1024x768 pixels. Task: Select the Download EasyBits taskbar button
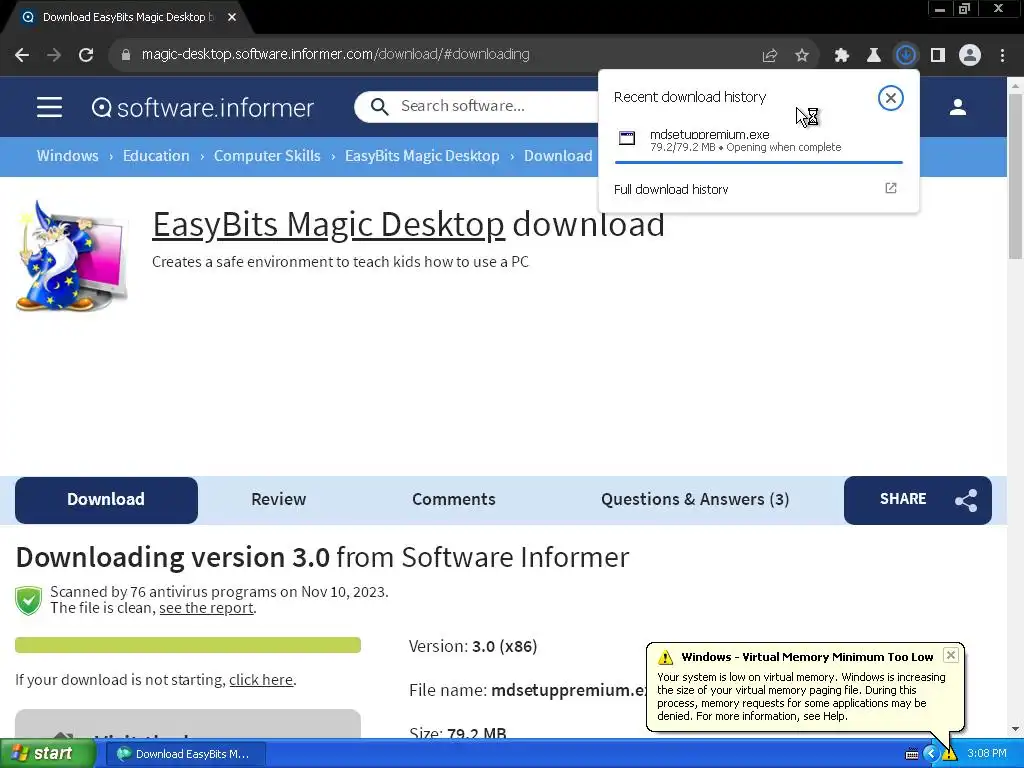185,754
